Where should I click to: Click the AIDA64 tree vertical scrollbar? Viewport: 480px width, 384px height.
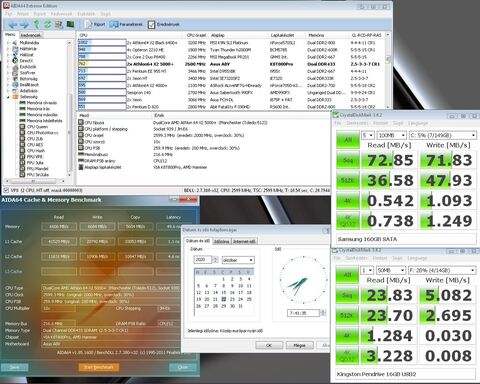69,109
